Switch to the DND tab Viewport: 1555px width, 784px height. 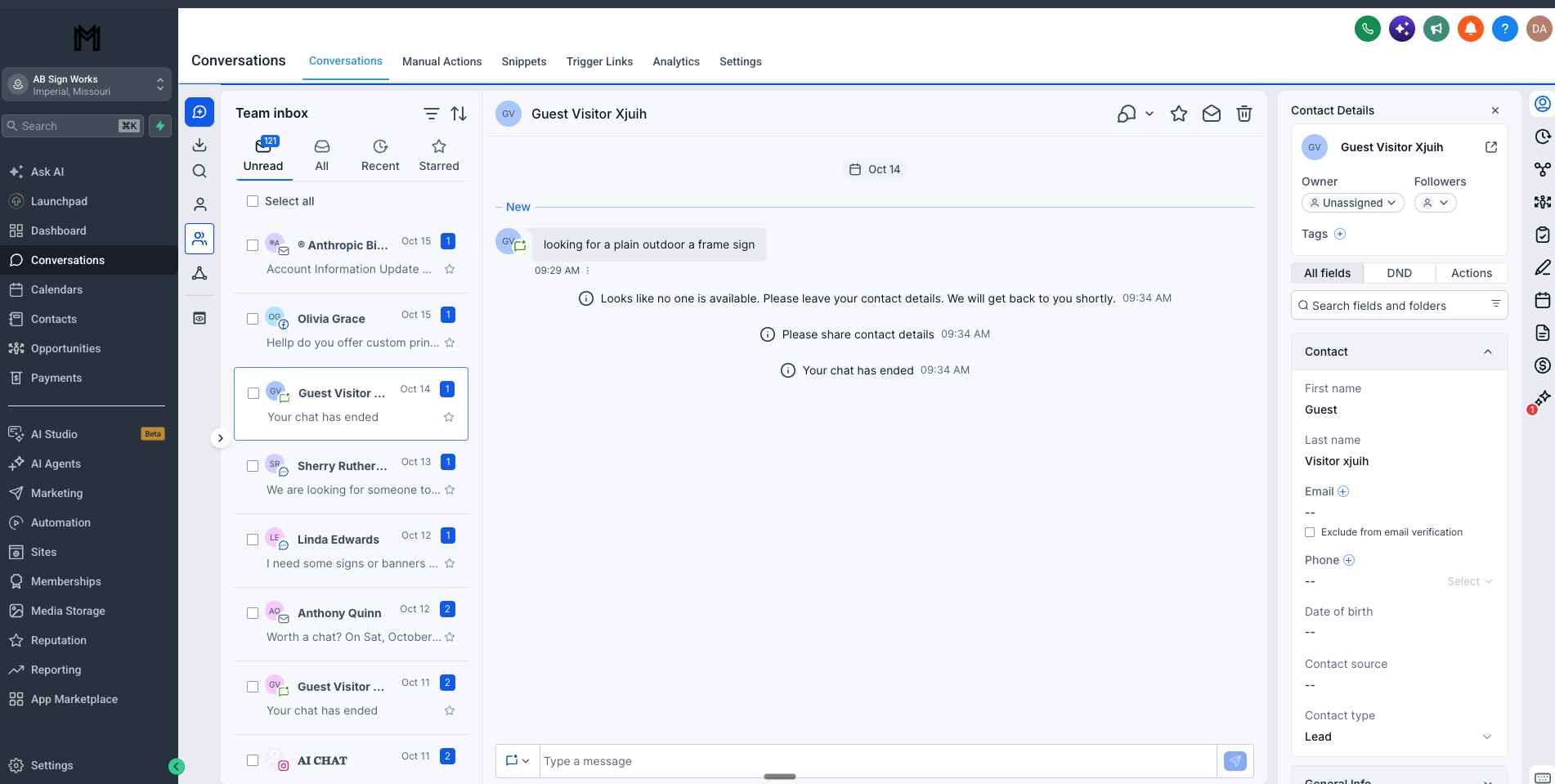click(x=1399, y=273)
